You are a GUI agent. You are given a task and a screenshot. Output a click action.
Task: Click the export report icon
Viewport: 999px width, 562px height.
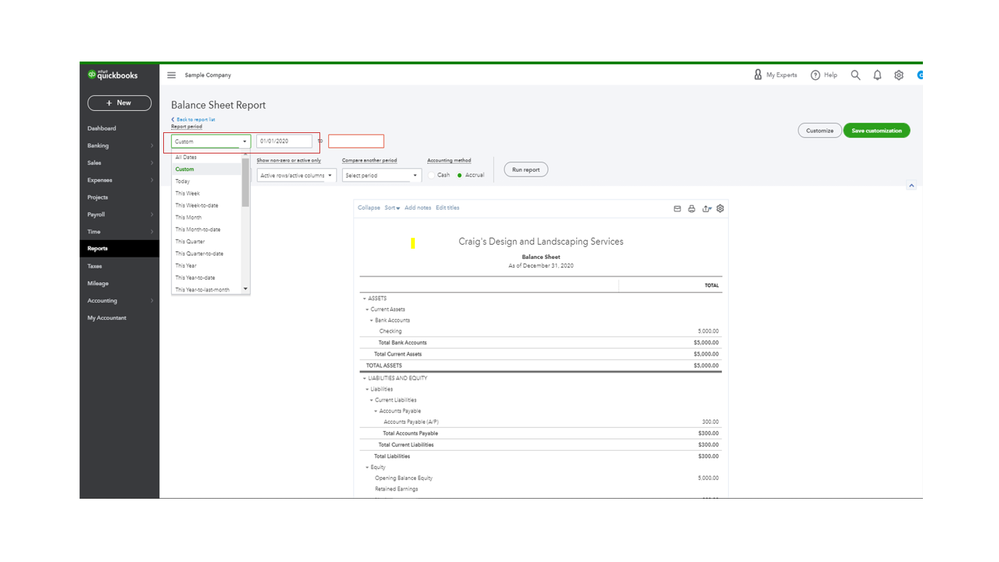tap(706, 209)
